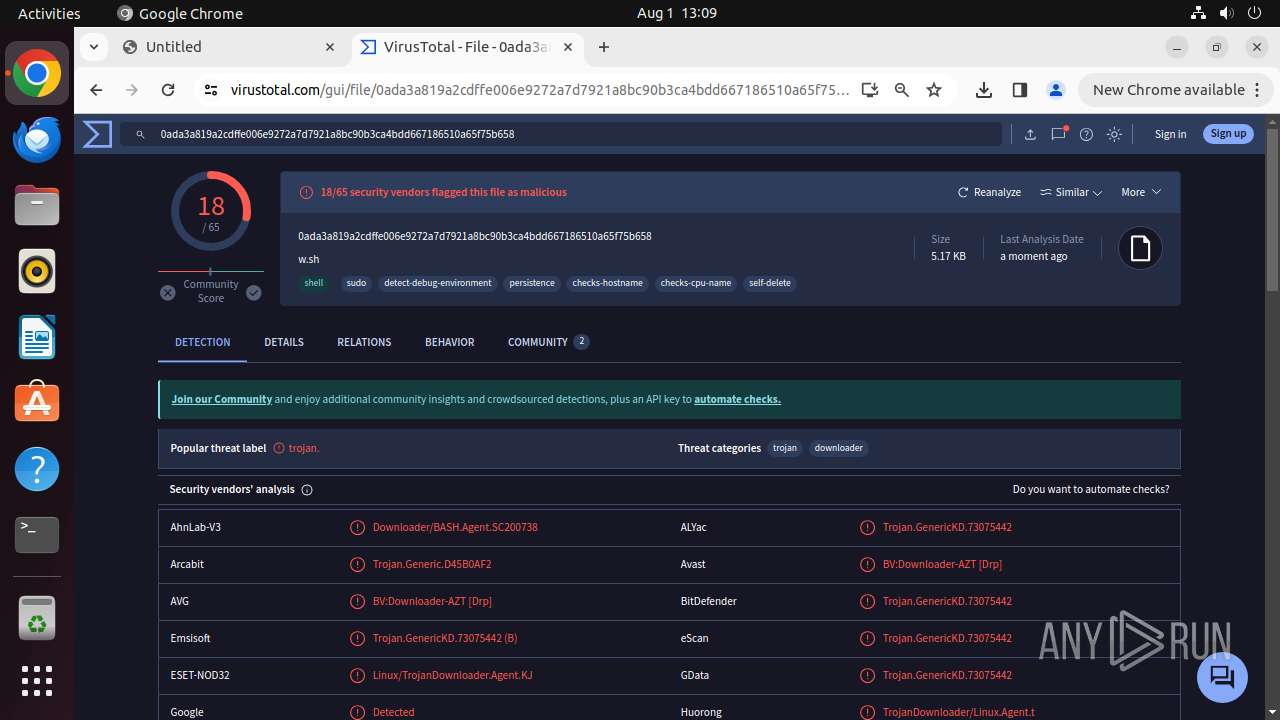This screenshot has width=1280, height=720.
Task: Expand the Similar dropdown
Action: [x=1071, y=192]
